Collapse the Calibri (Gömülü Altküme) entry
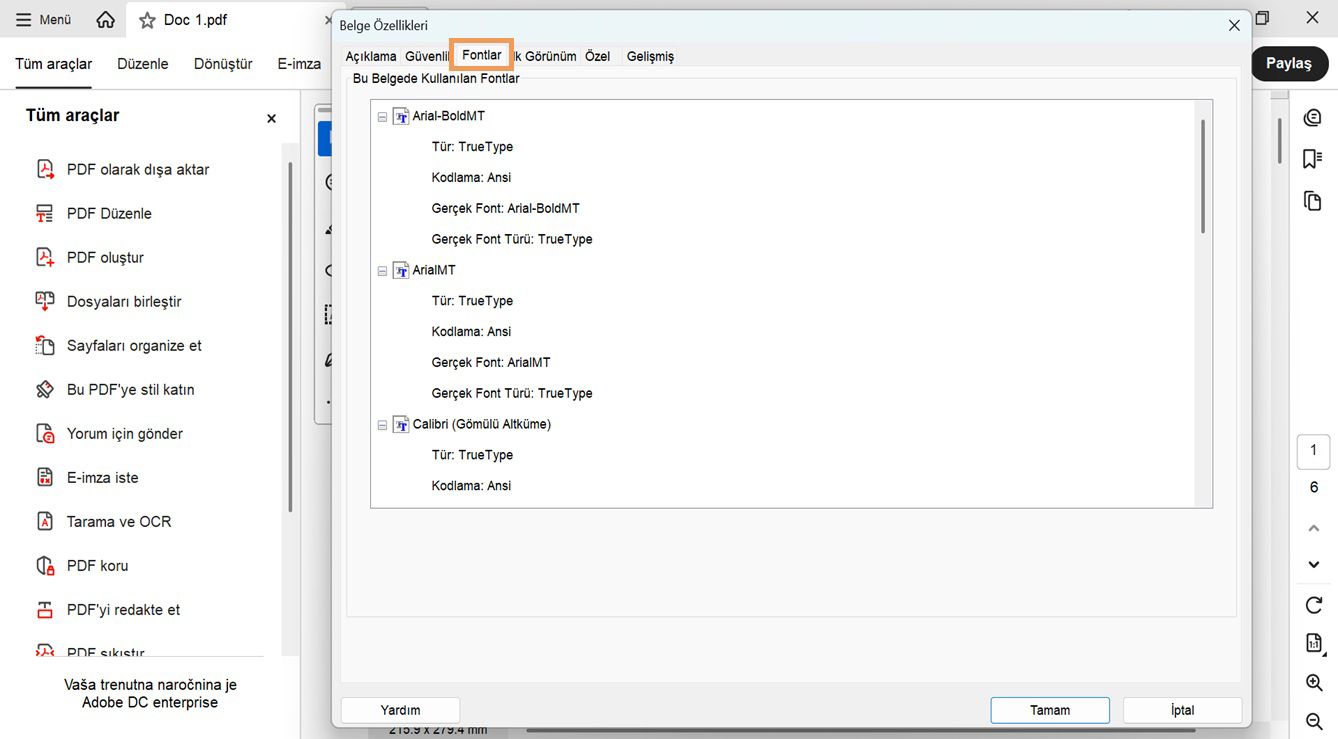This screenshot has height=739, width=1338. pos(382,425)
